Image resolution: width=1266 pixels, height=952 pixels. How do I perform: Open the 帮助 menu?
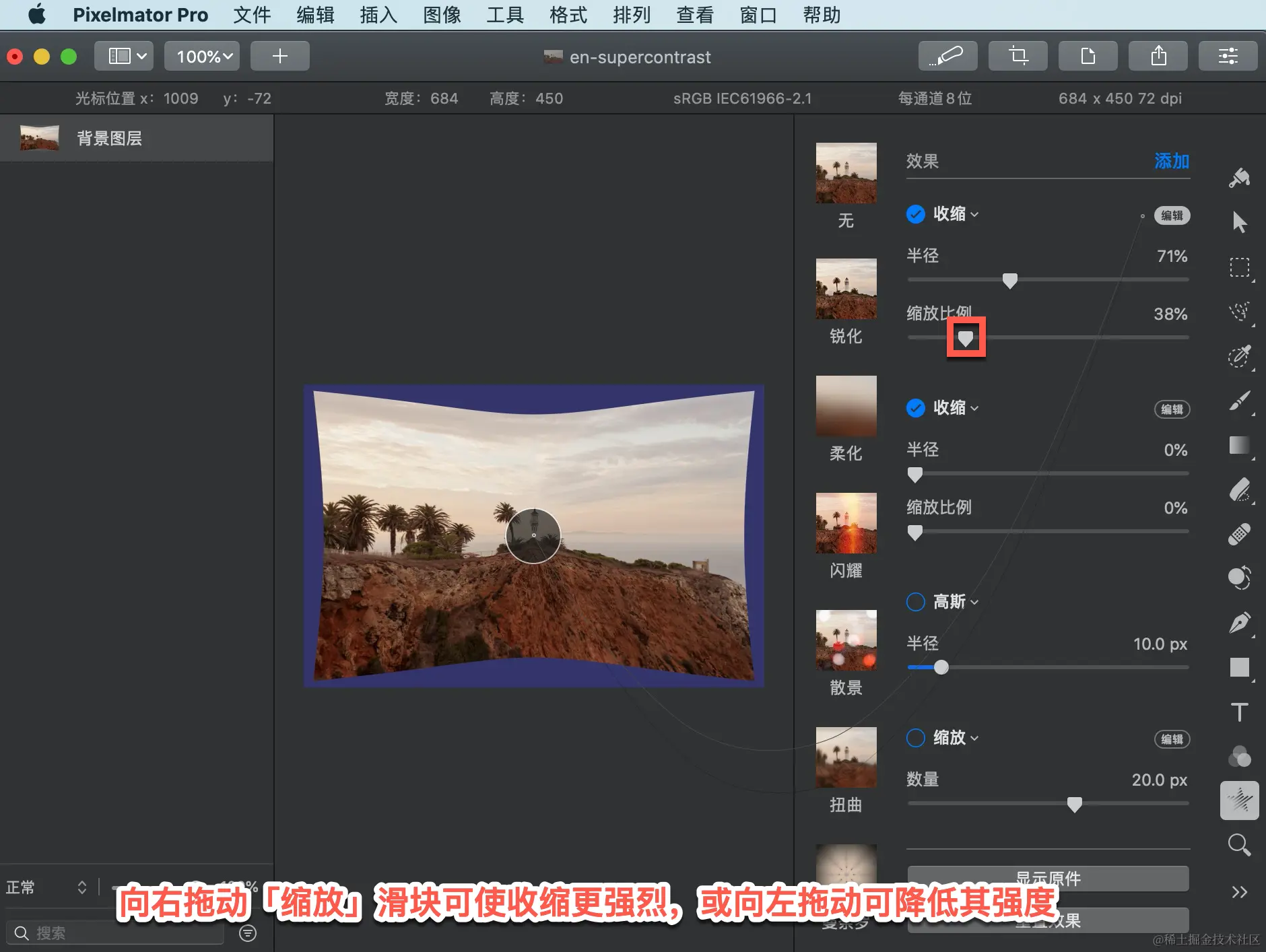(822, 15)
